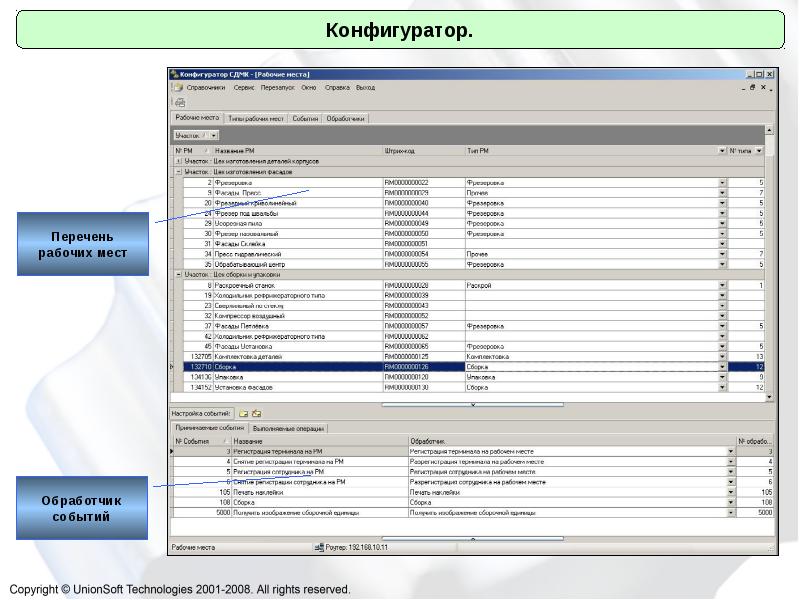800x600 pixels.
Task: Open the Сервис menu
Action: 243,88
